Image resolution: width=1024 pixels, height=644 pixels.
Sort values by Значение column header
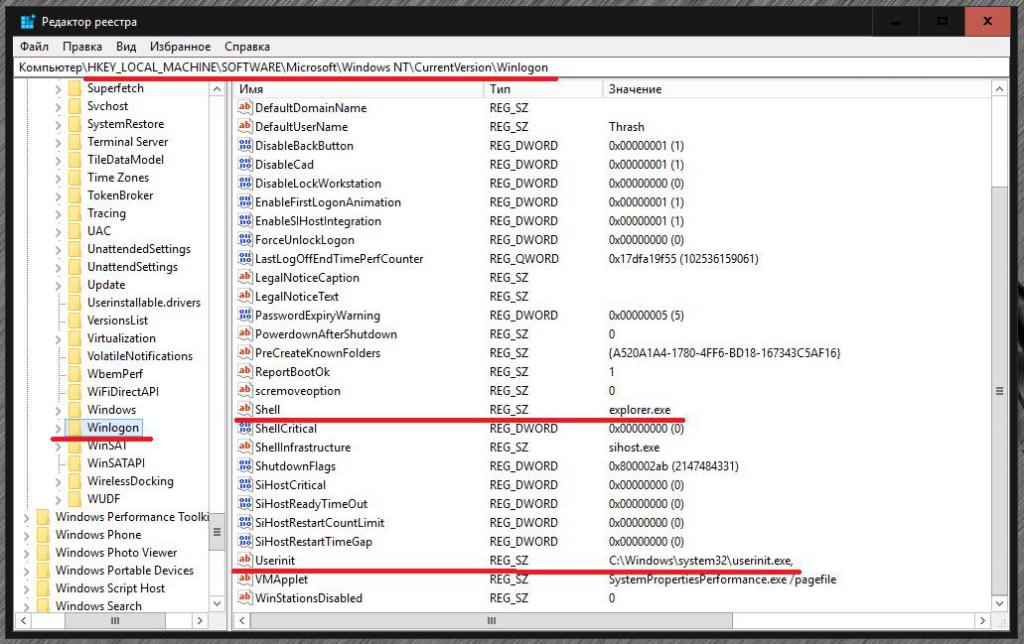click(797, 89)
